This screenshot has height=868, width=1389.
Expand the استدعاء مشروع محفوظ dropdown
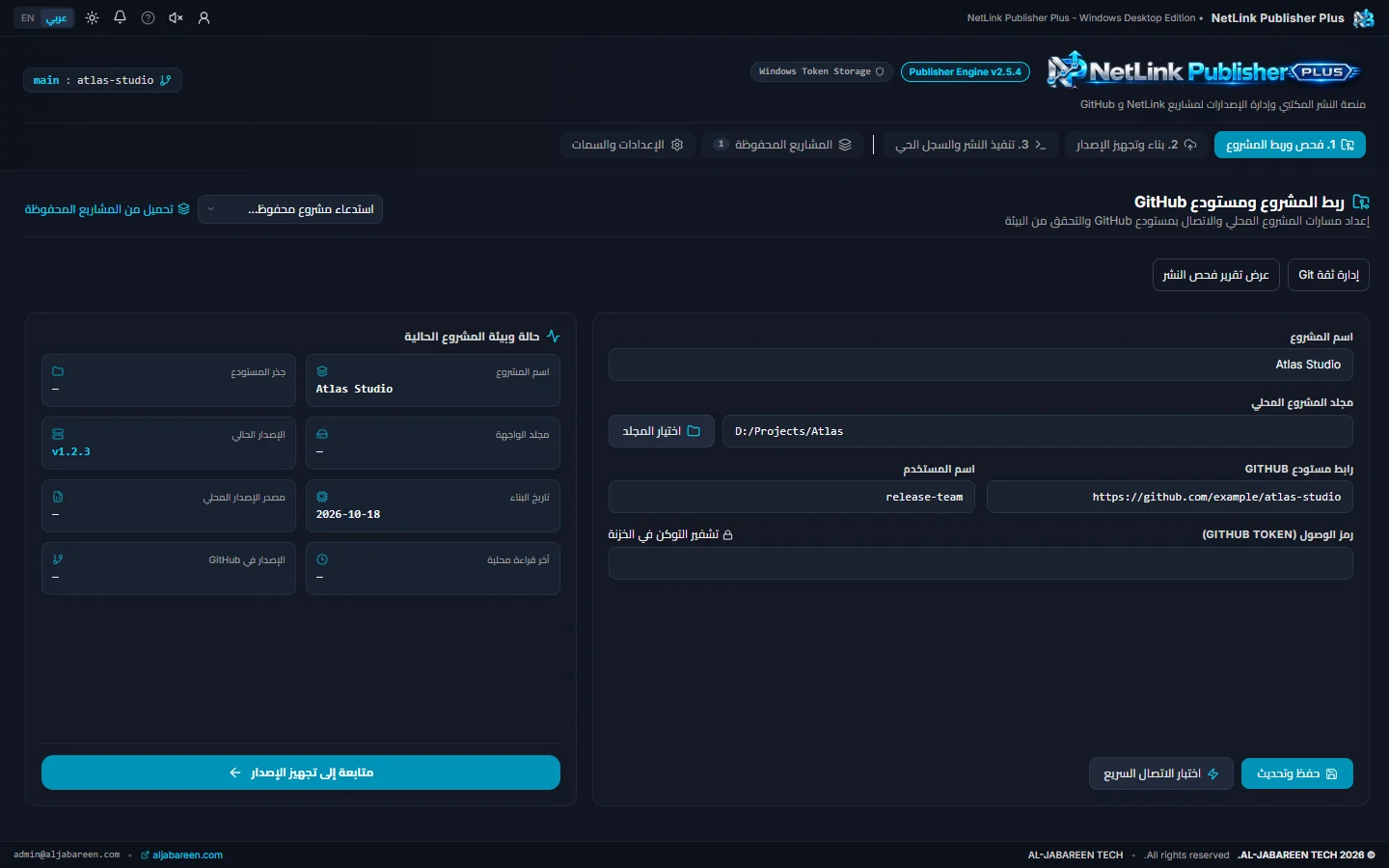click(x=290, y=209)
